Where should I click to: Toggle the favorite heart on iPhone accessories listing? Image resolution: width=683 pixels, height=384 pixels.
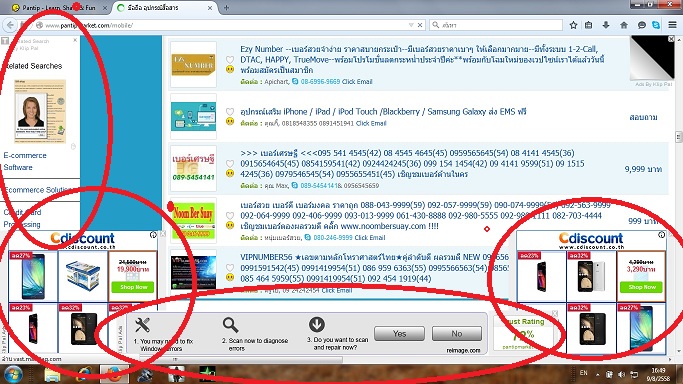pyautogui.click(x=230, y=111)
